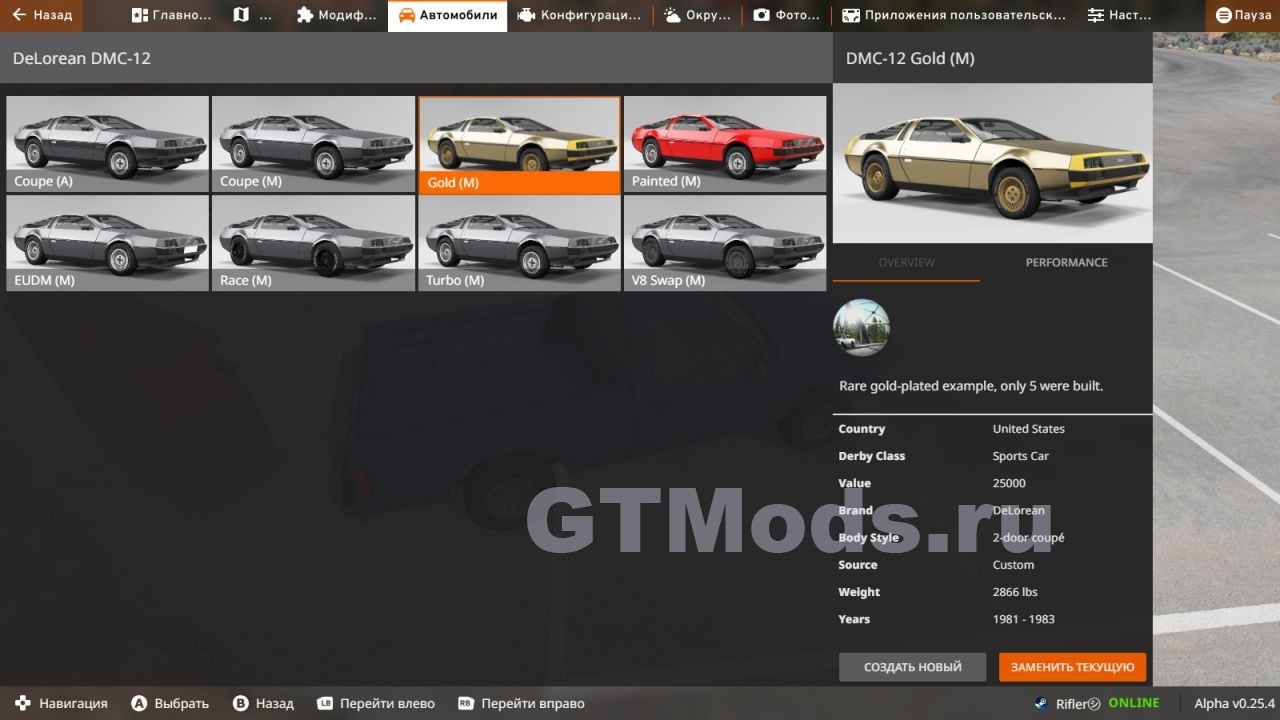This screenshot has height=720, width=1280.
Task: Click the 2-door coupé body style value
Action: (1028, 538)
